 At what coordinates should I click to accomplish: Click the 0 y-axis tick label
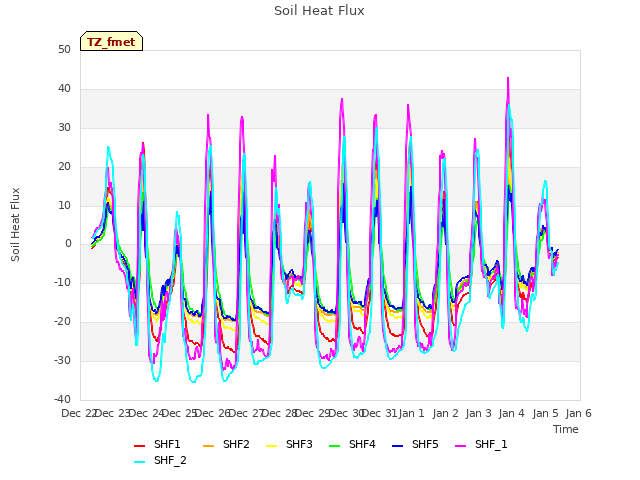[68, 244]
